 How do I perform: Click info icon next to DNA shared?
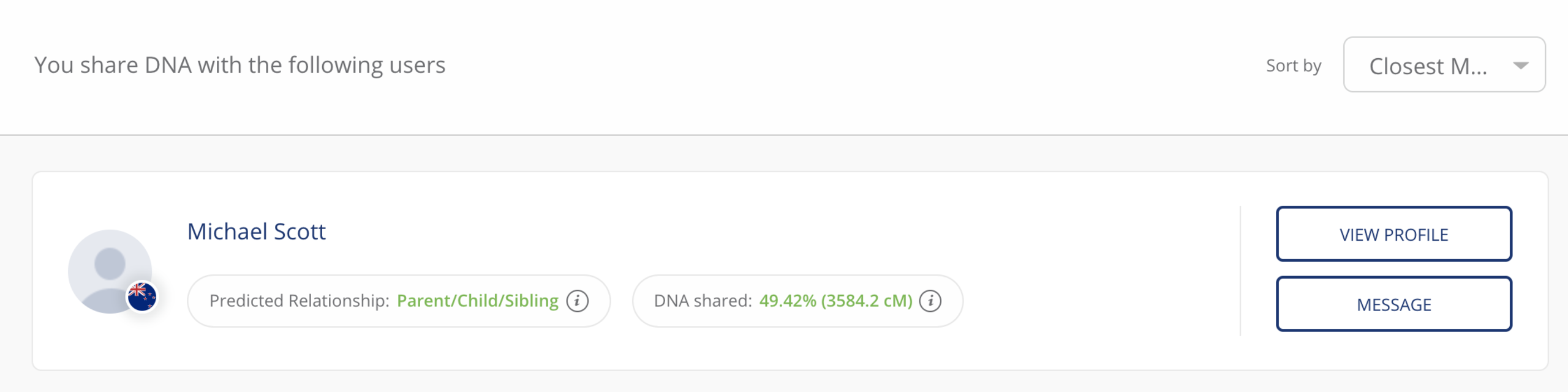point(930,301)
